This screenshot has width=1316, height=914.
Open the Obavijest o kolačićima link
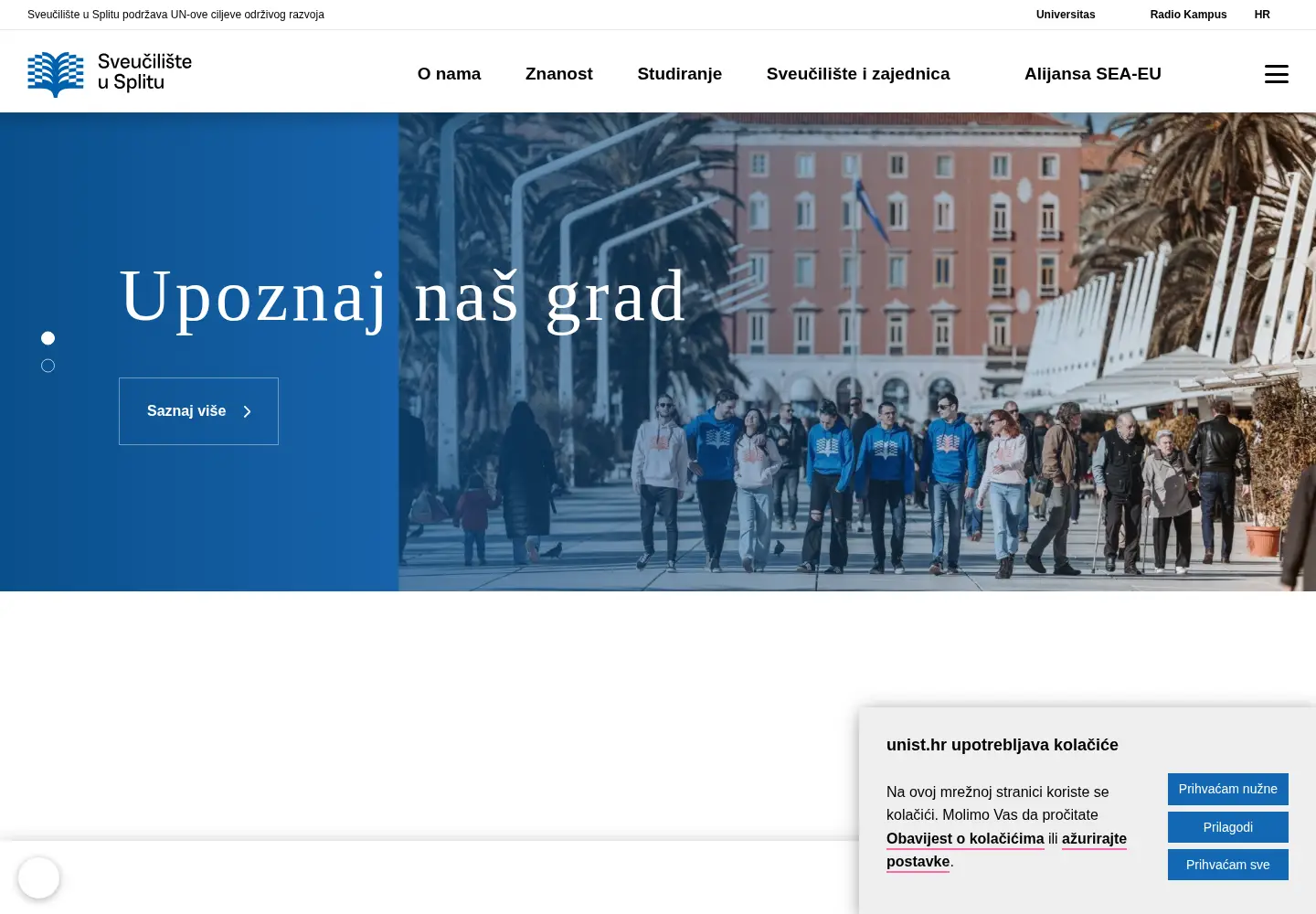click(x=965, y=839)
